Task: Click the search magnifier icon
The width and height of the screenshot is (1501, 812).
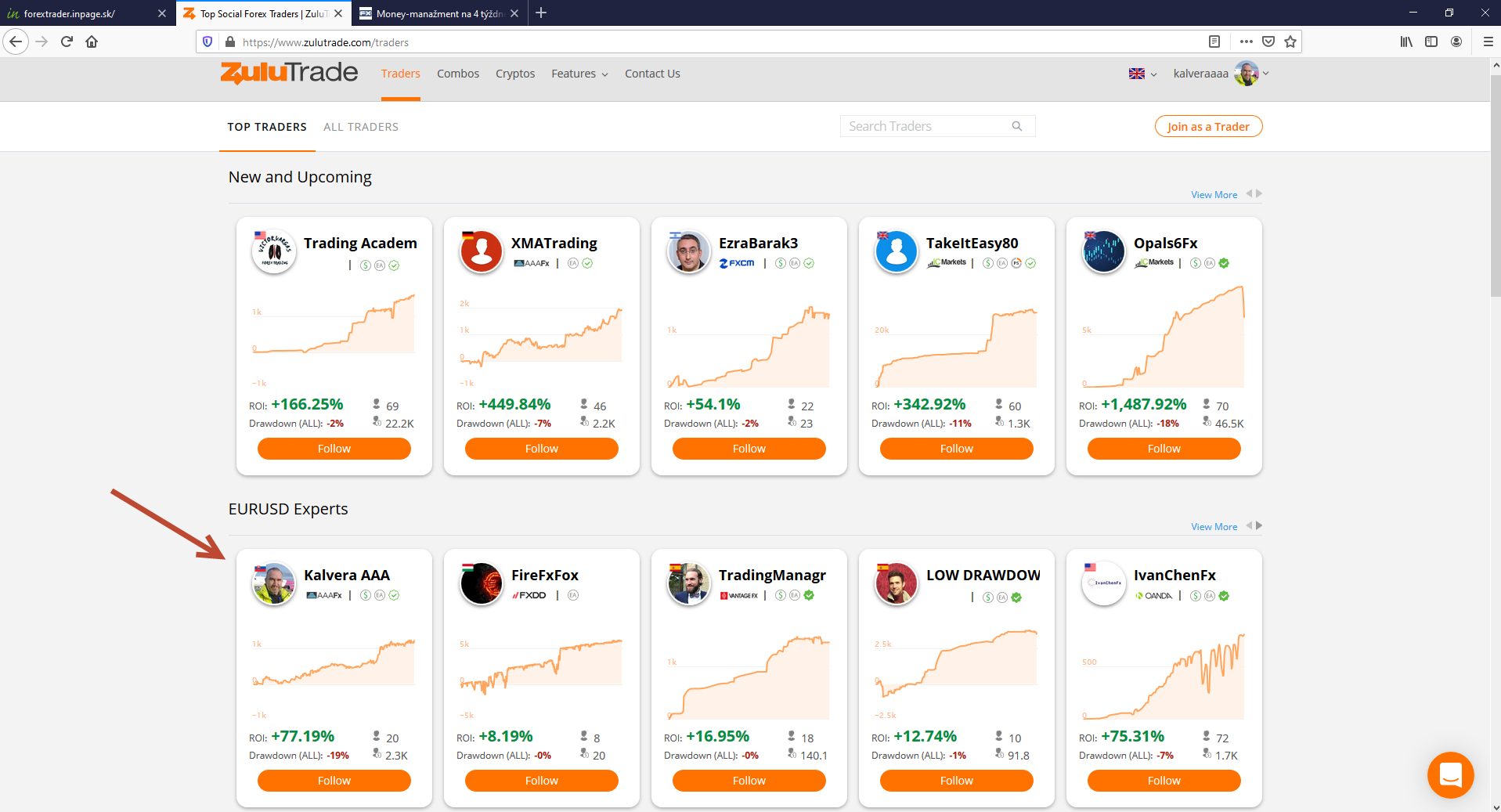Action: coord(1017,126)
